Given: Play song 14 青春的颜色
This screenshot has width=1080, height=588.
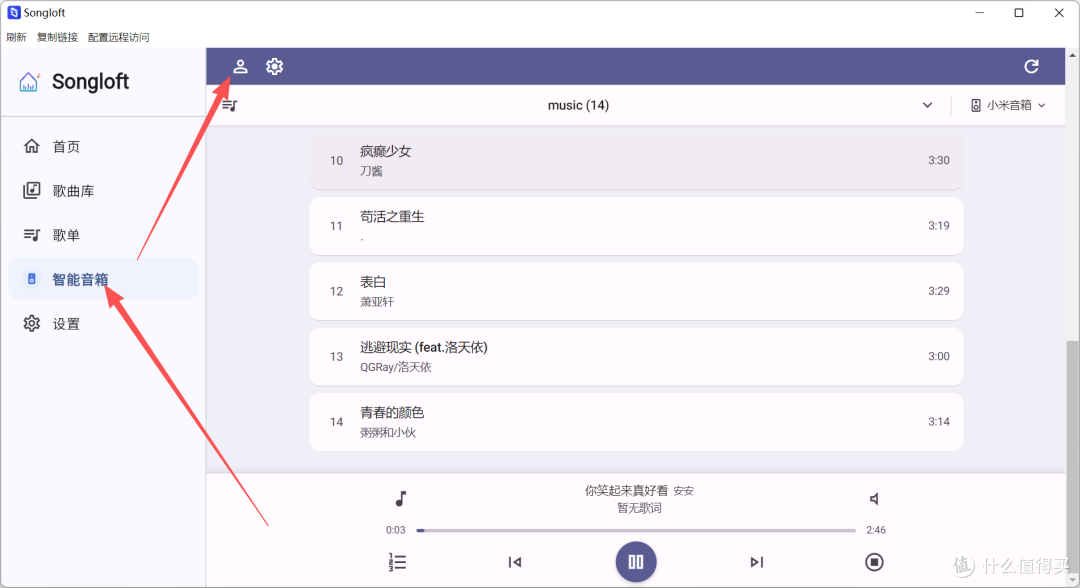Looking at the screenshot, I should (636, 422).
